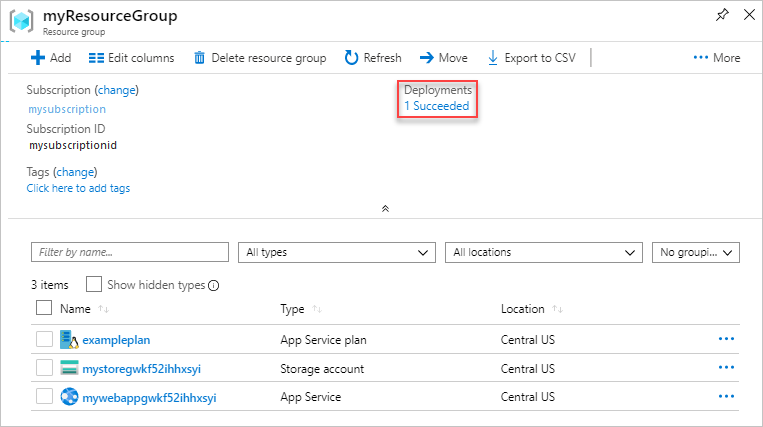Click the Add plus icon
Screen dimensions: 763x427
(38, 58)
